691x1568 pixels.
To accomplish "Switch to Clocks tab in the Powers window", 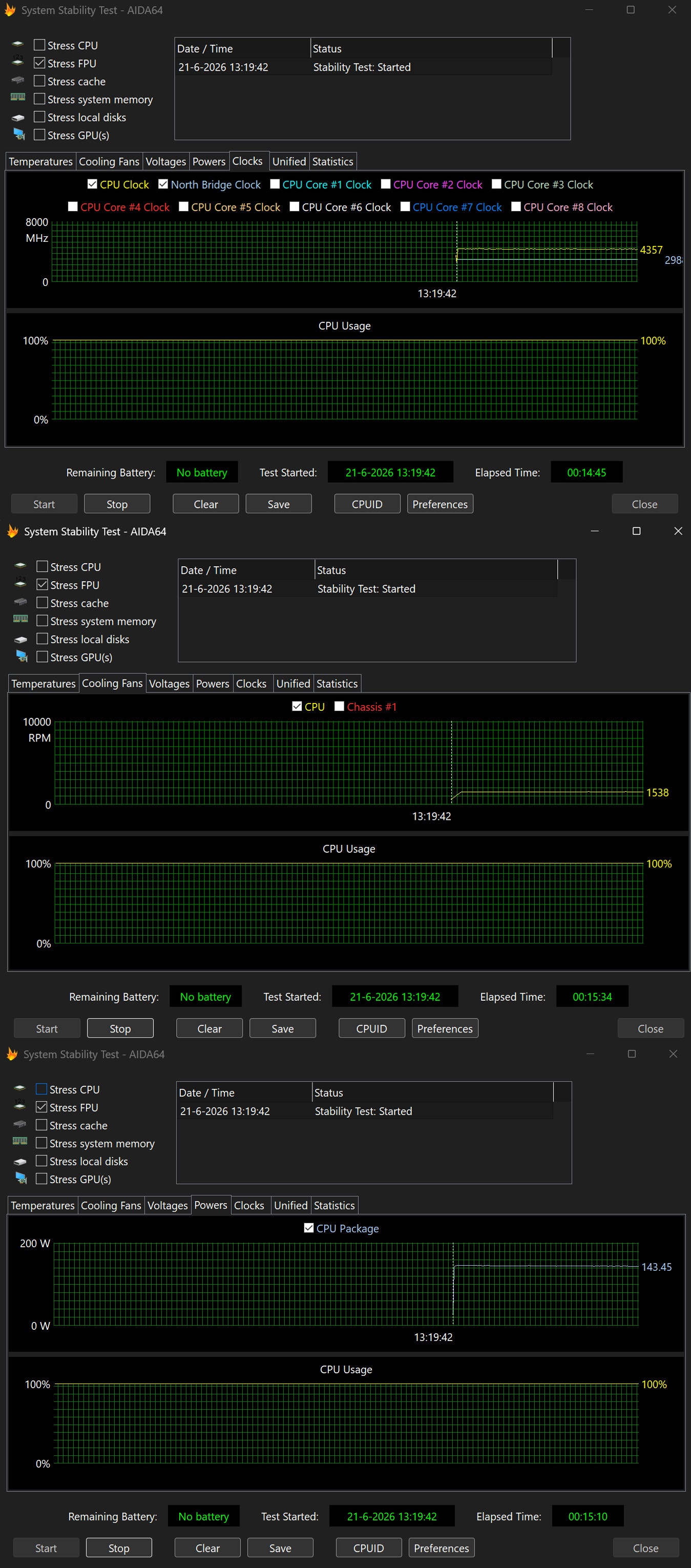I will pos(249,1205).
